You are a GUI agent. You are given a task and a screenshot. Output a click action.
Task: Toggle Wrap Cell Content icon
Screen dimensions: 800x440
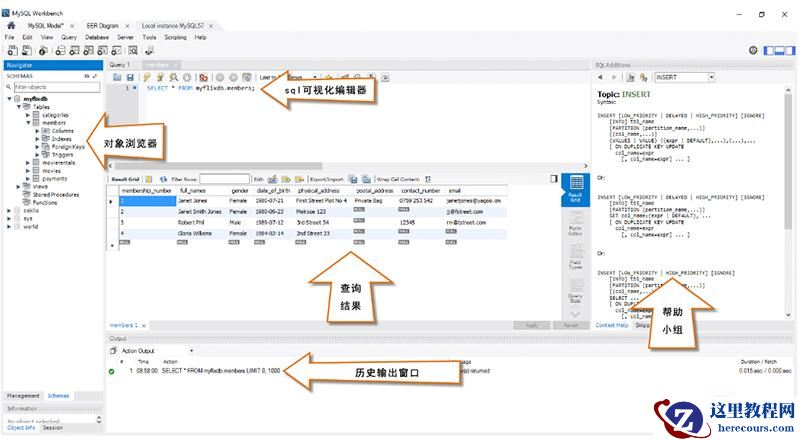point(428,179)
